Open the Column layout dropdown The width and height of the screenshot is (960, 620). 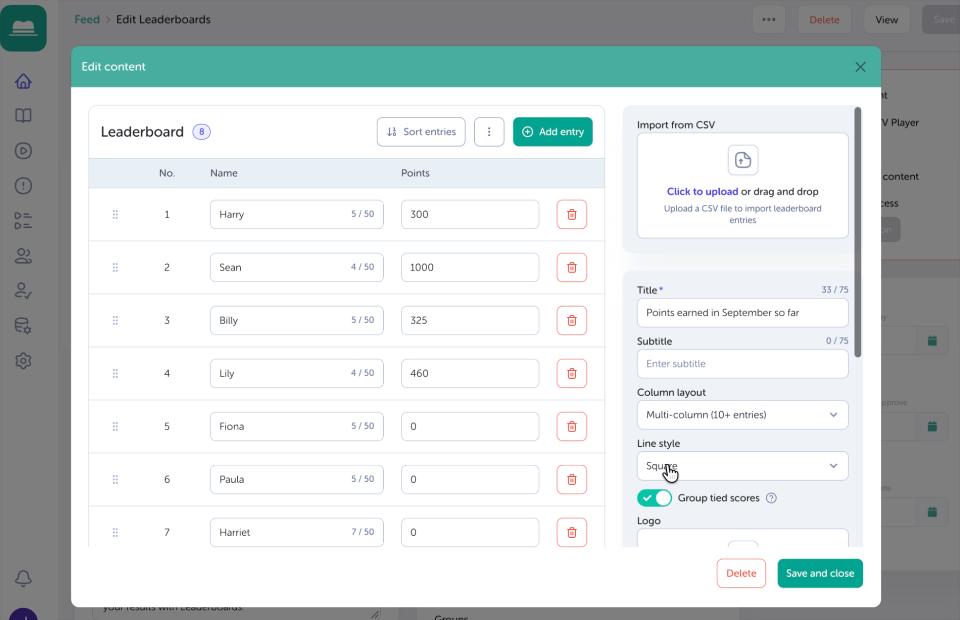tap(743, 415)
